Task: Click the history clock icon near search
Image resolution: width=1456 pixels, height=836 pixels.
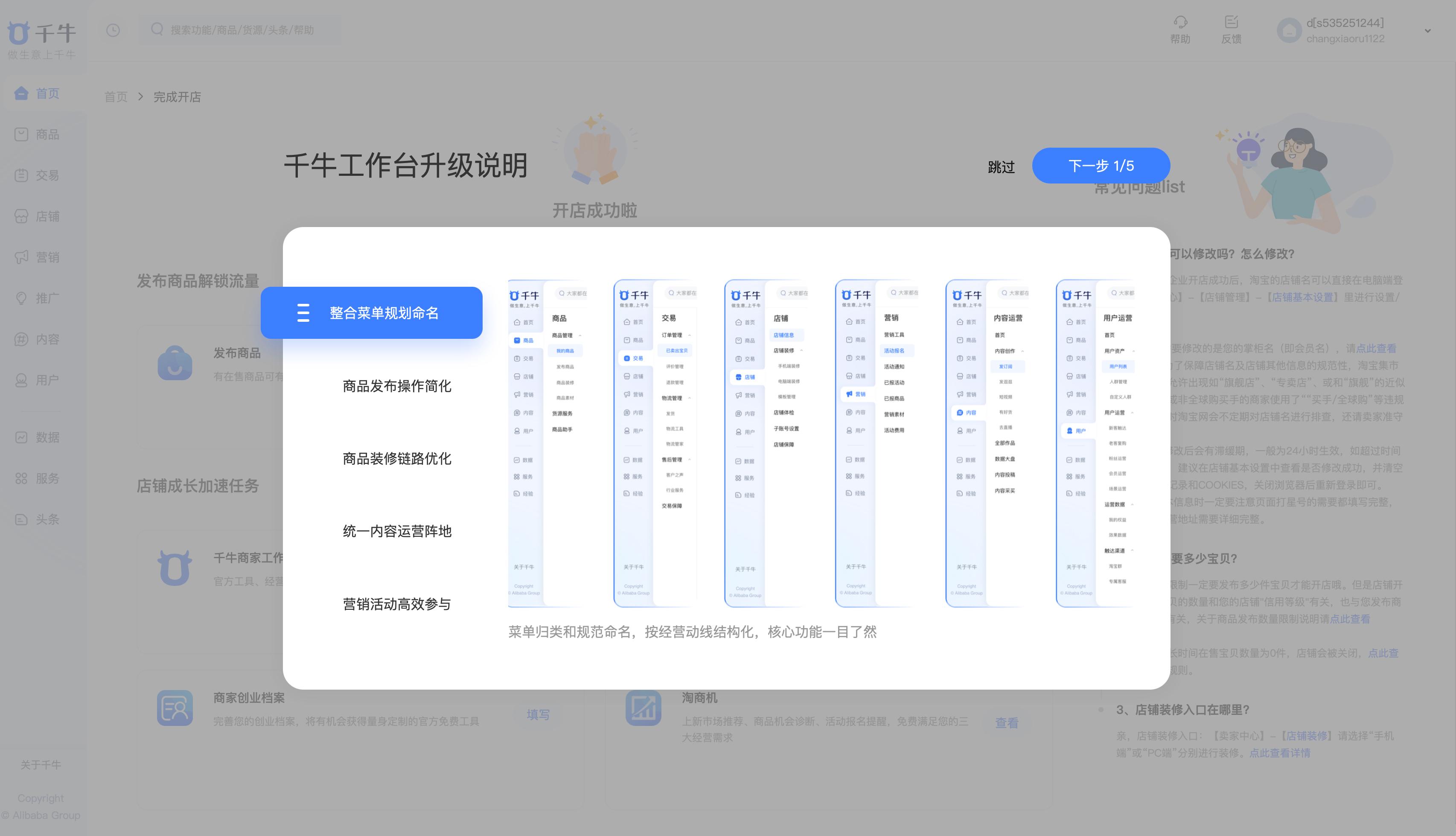Action: click(113, 30)
